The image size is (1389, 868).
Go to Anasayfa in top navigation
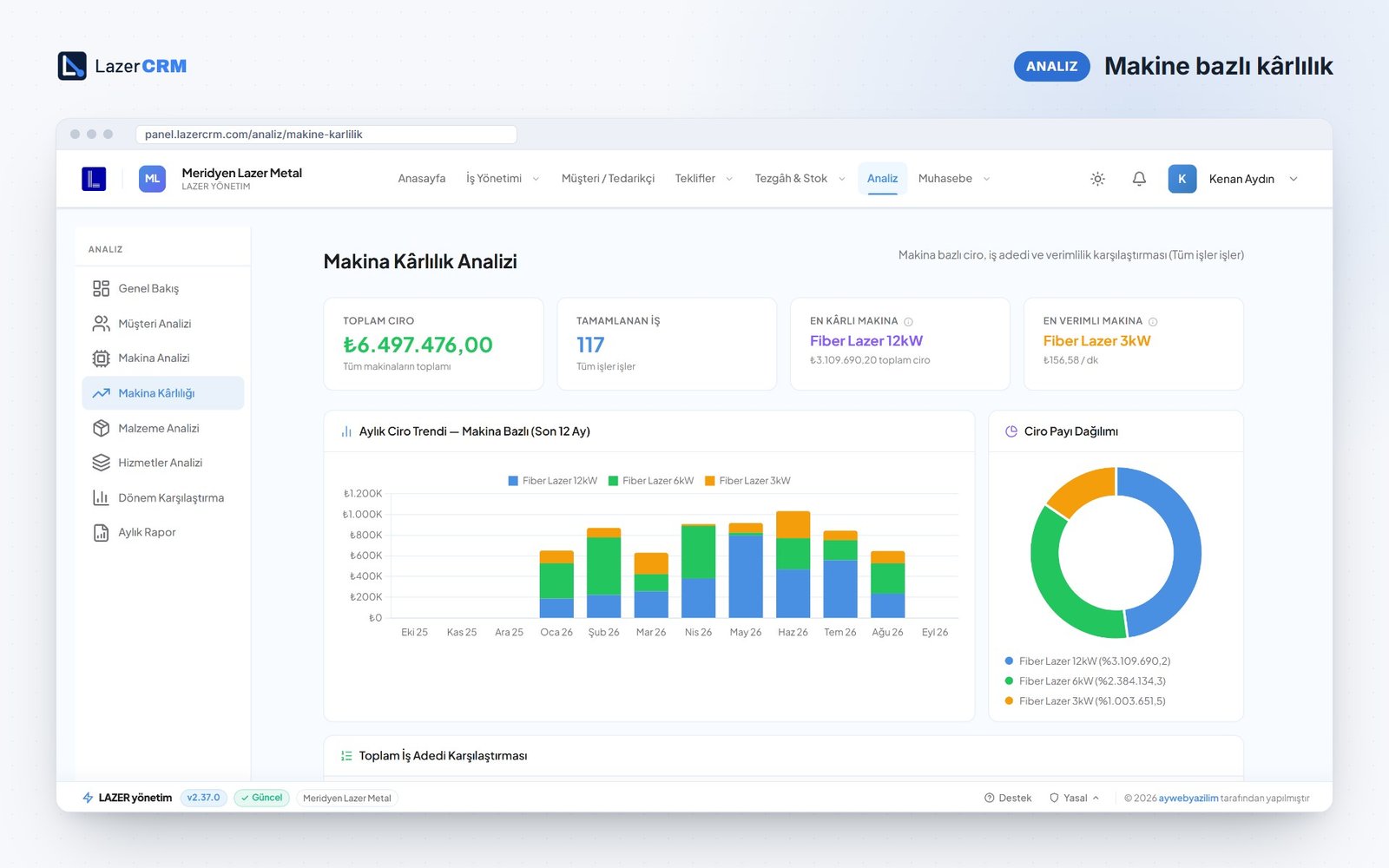tap(422, 179)
